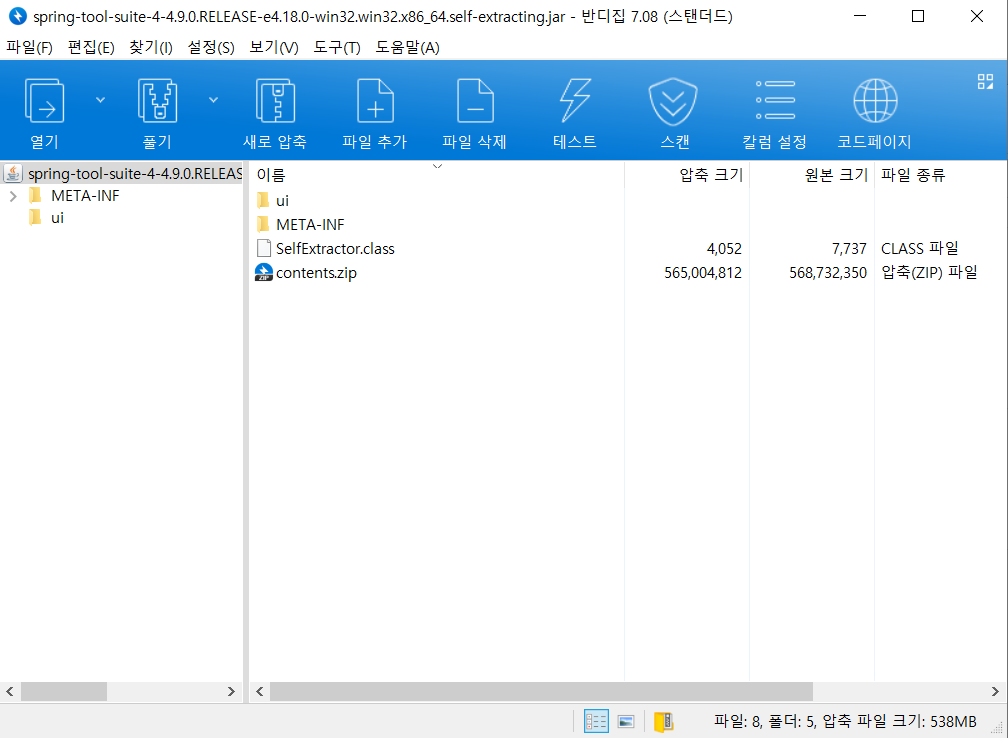
Task: Click the file list horizontal scrollbar thumb
Action: tap(541, 692)
